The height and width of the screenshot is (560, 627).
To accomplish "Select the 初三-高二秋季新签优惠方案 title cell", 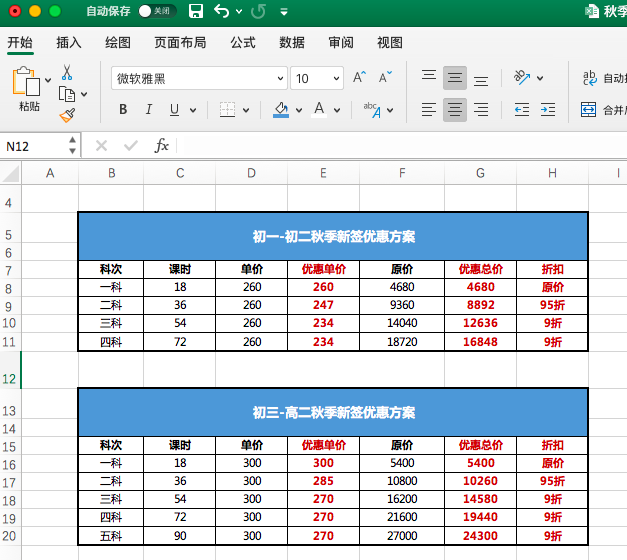I will coord(333,412).
